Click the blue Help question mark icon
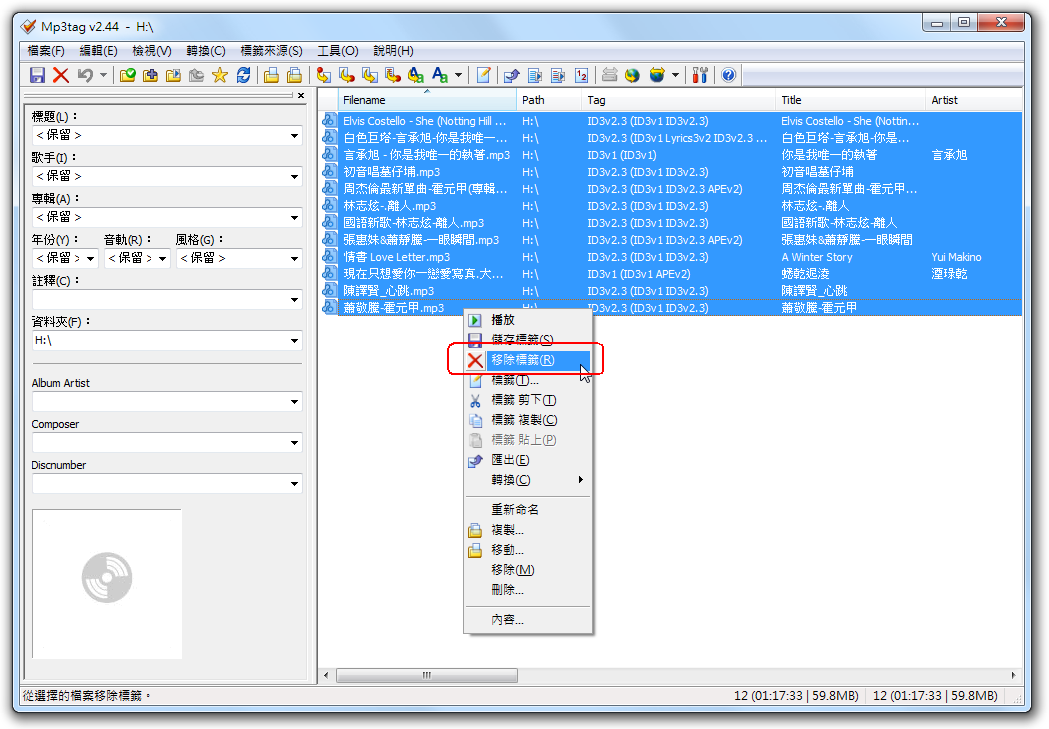Screen dimensions: 1049x729 click(729, 75)
